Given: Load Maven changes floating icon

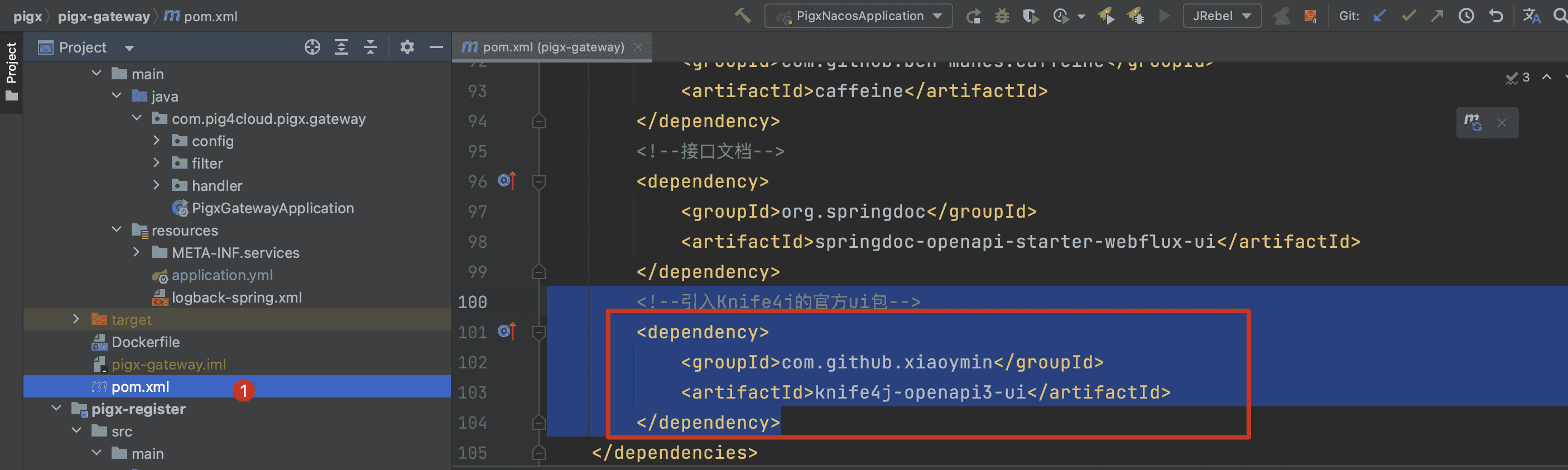Looking at the screenshot, I should tap(1473, 123).
